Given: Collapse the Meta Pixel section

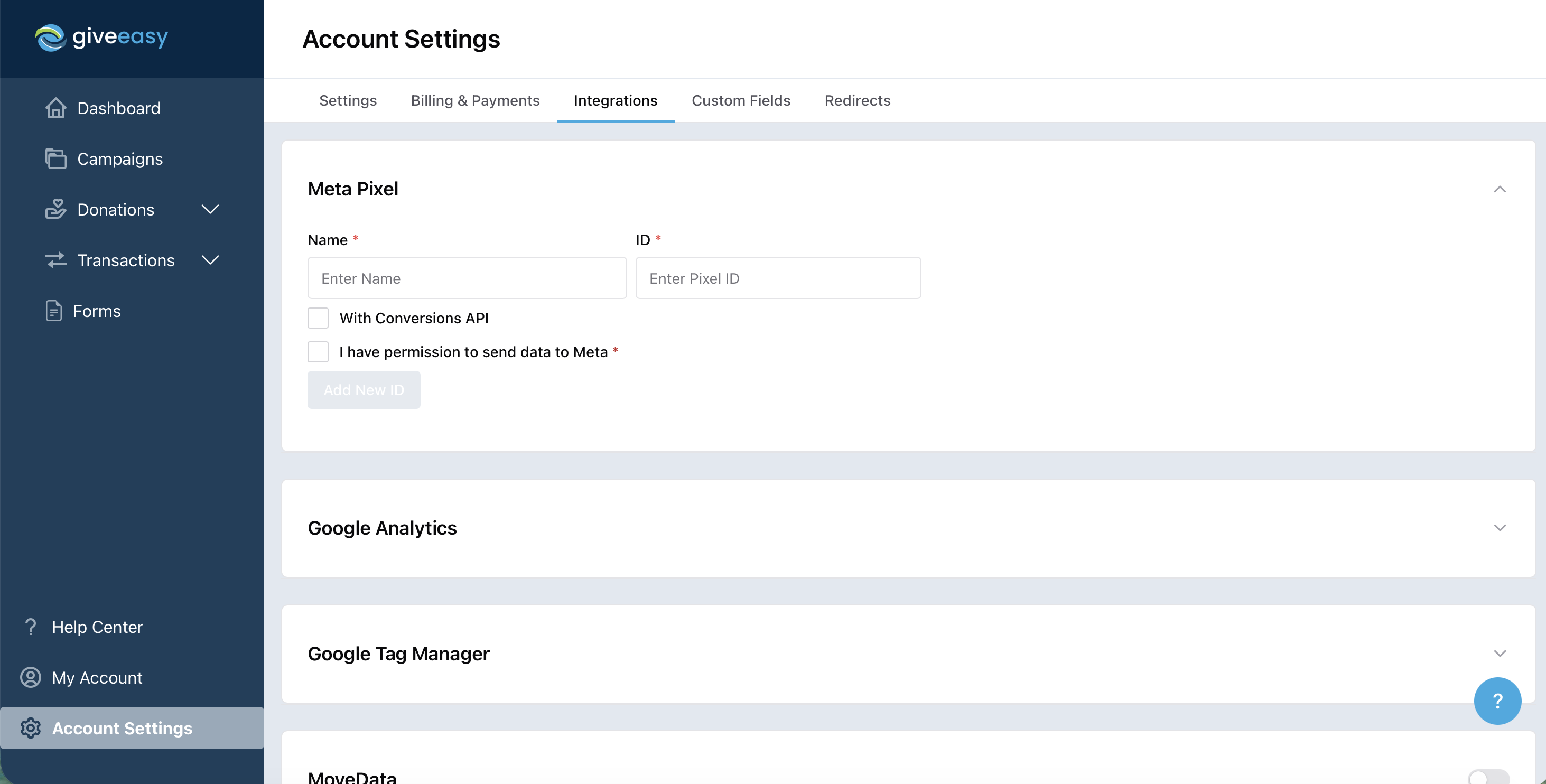Looking at the screenshot, I should click(1500, 189).
